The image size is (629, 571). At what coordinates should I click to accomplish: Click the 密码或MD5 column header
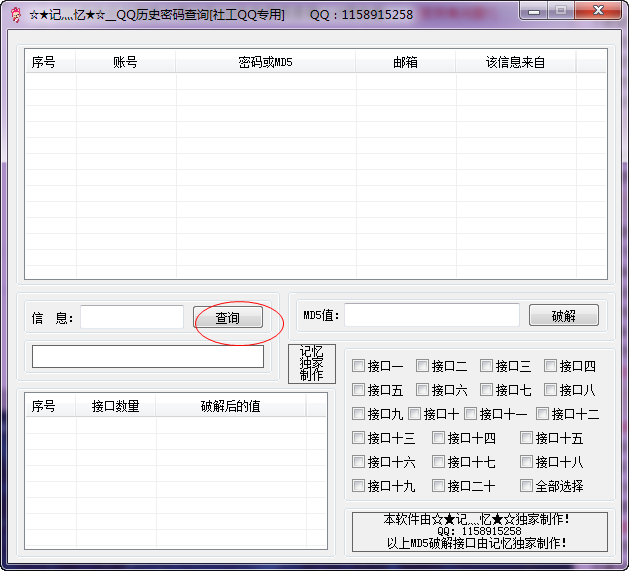pos(265,62)
